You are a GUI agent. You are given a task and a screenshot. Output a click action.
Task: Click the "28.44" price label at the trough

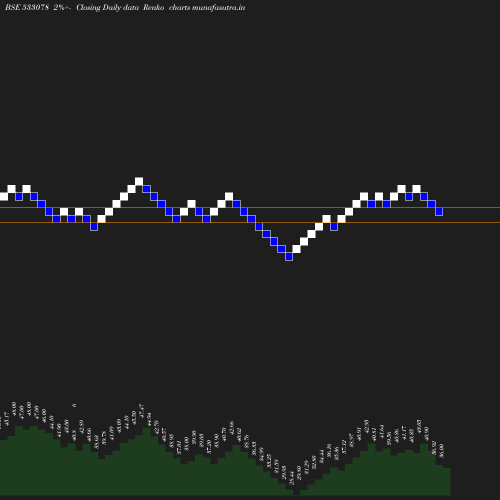292,478
